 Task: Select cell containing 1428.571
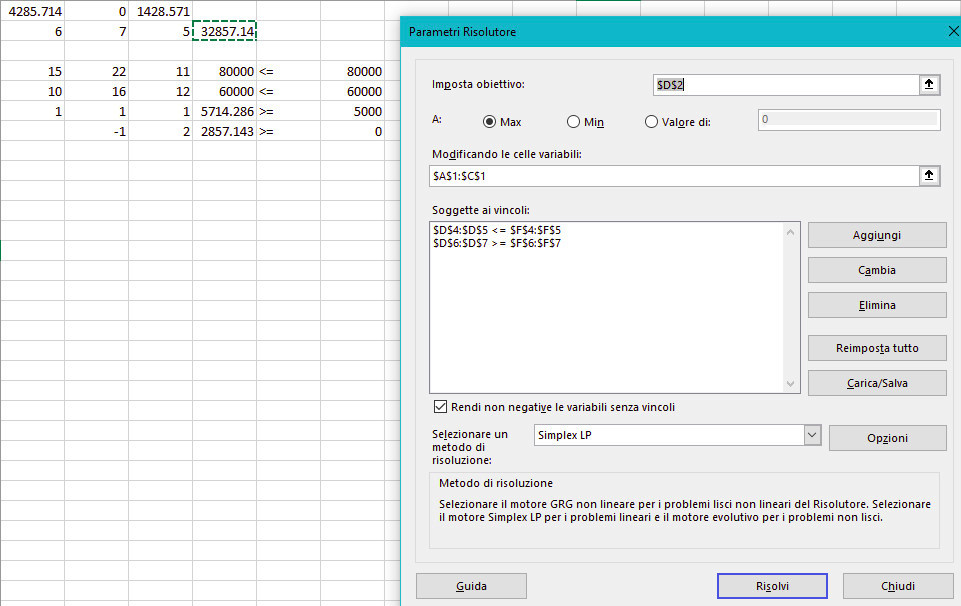[161, 10]
